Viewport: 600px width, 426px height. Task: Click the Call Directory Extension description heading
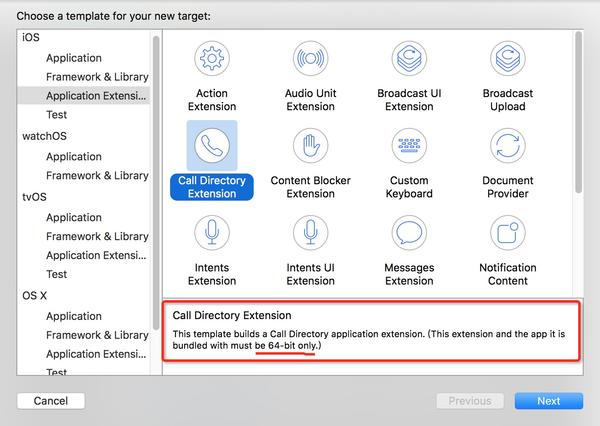pyautogui.click(x=232, y=315)
